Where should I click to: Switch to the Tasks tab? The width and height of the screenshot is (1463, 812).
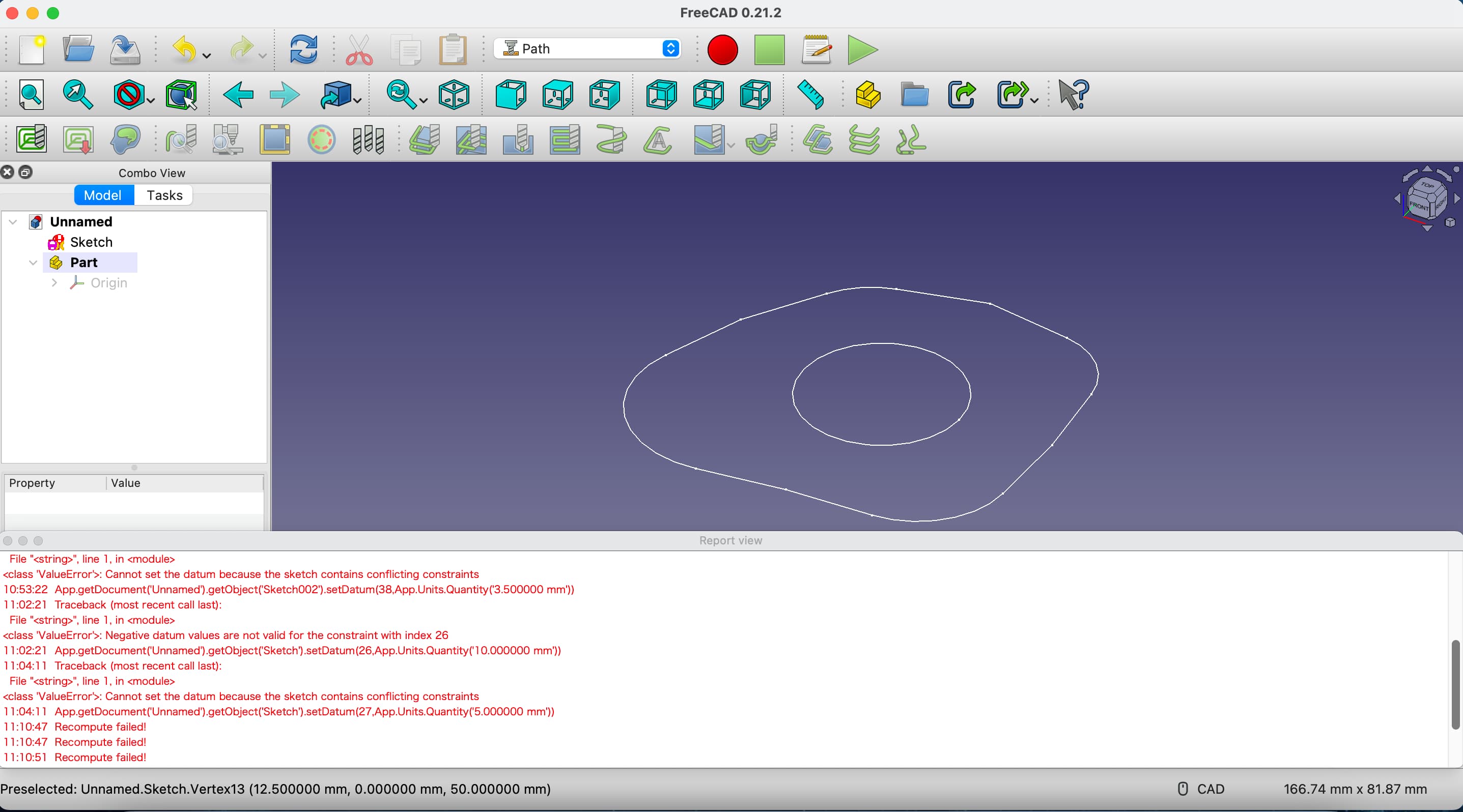(x=164, y=195)
